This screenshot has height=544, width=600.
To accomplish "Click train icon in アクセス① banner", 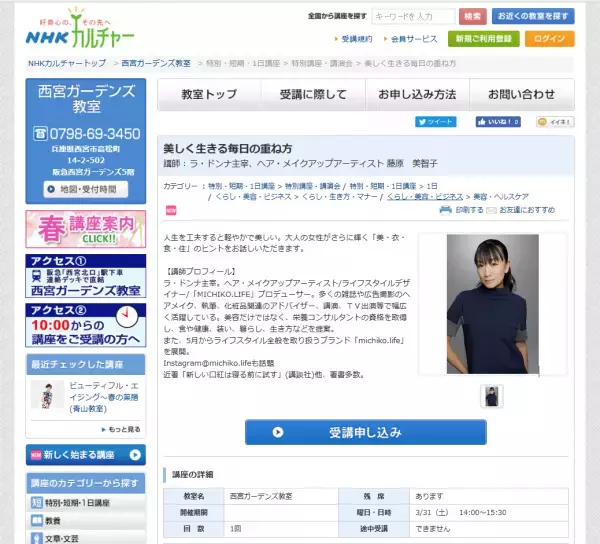I will pos(37,276).
